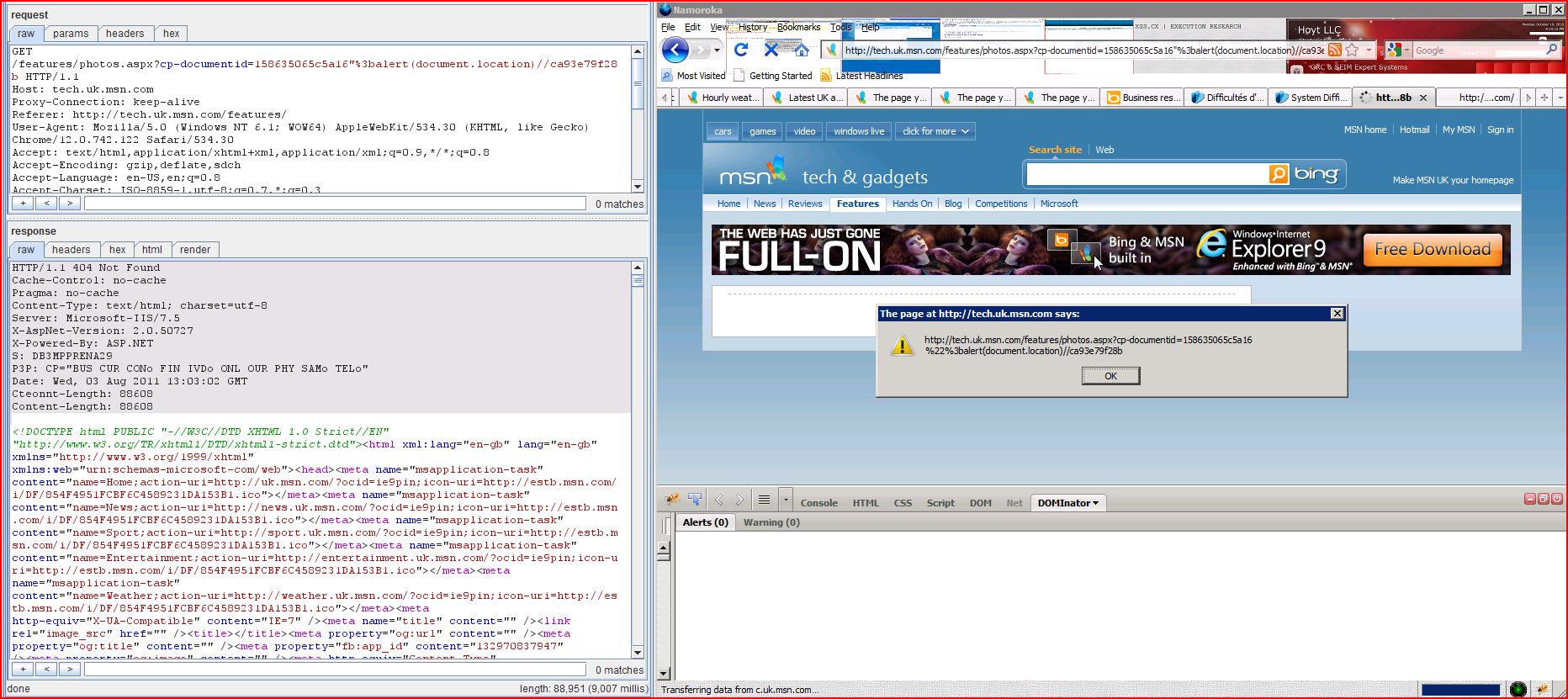Click Firebug power off icon
The height and width of the screenshot is (699, 1568).
click(x=1557, y=499)
